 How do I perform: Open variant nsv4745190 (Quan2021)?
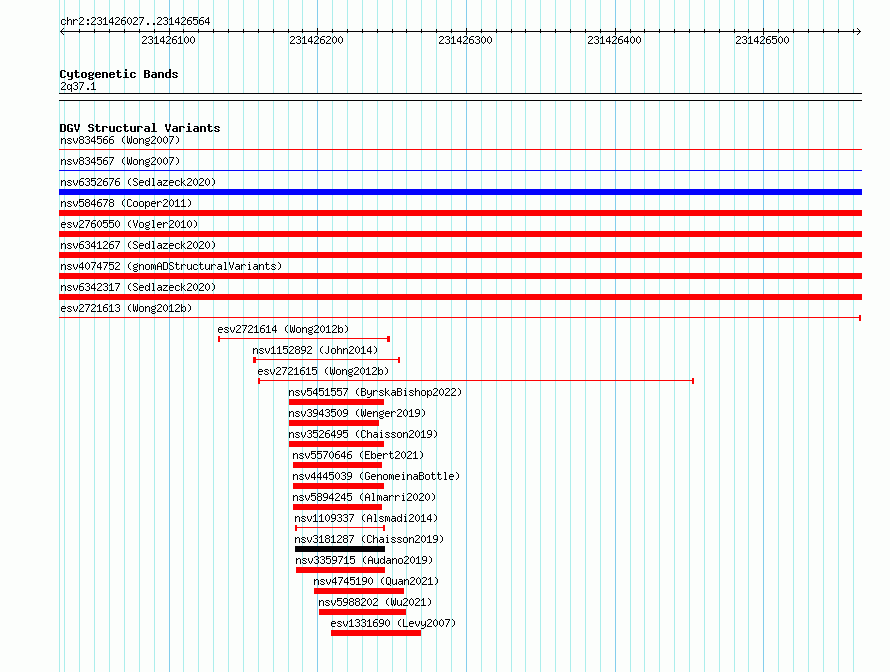pos(376,581)
